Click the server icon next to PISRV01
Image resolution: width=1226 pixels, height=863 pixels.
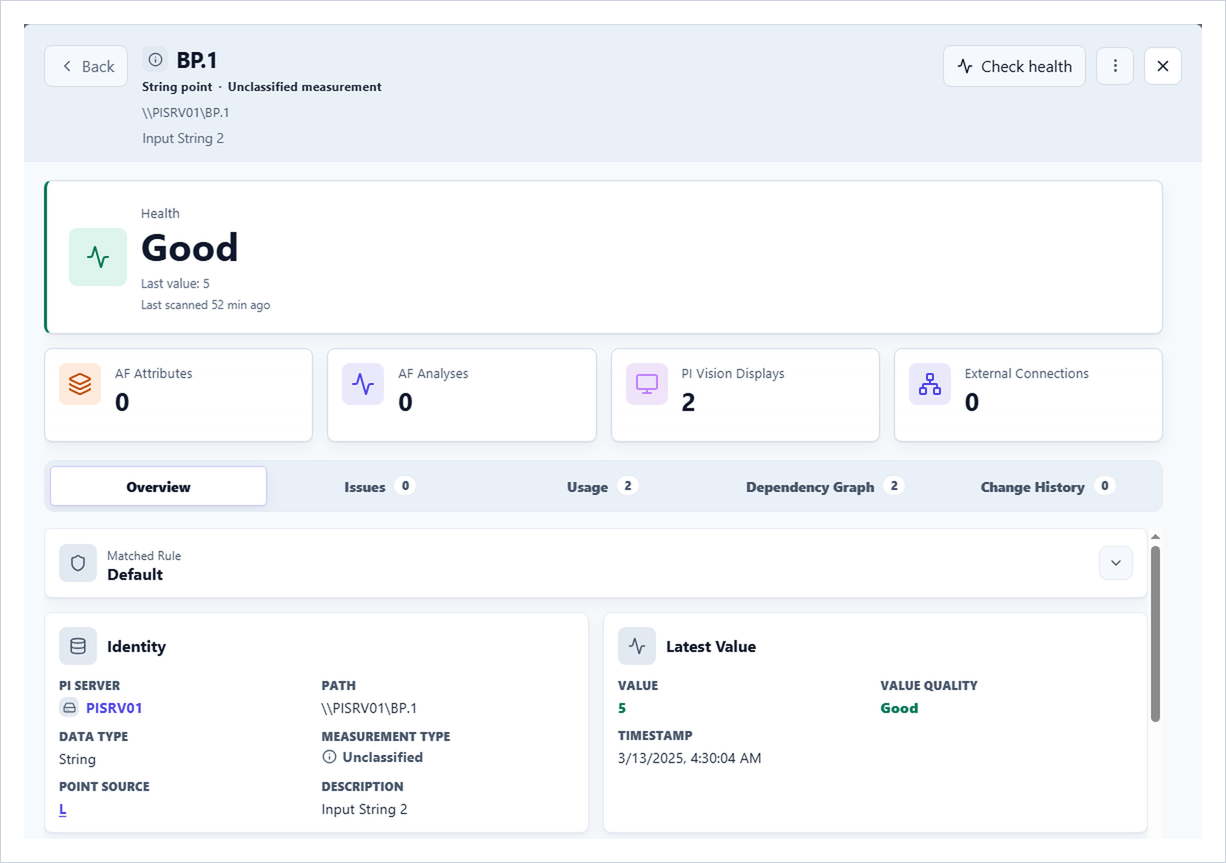pos(70,708)
